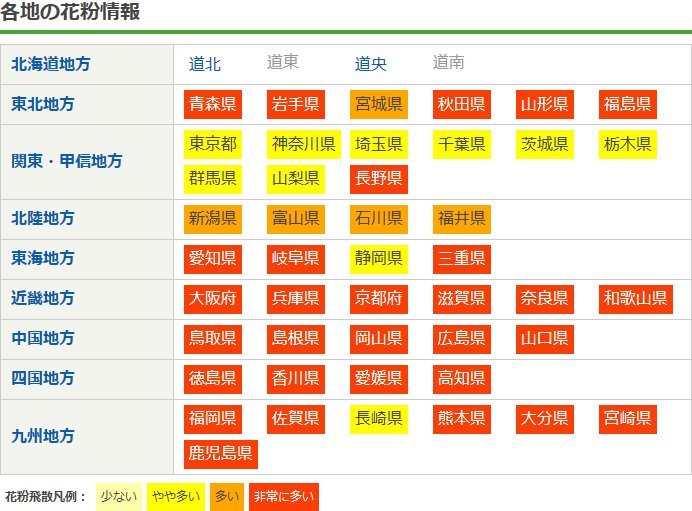Click the 非常に多い legend swatch
This screenshot has height=511, width=692.
[x=283, y=496]
